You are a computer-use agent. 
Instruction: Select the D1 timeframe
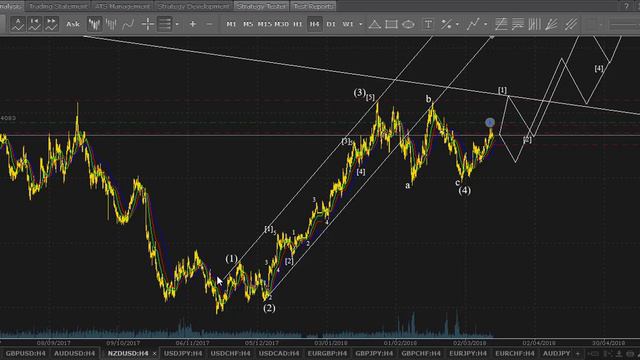coord(331,24)
